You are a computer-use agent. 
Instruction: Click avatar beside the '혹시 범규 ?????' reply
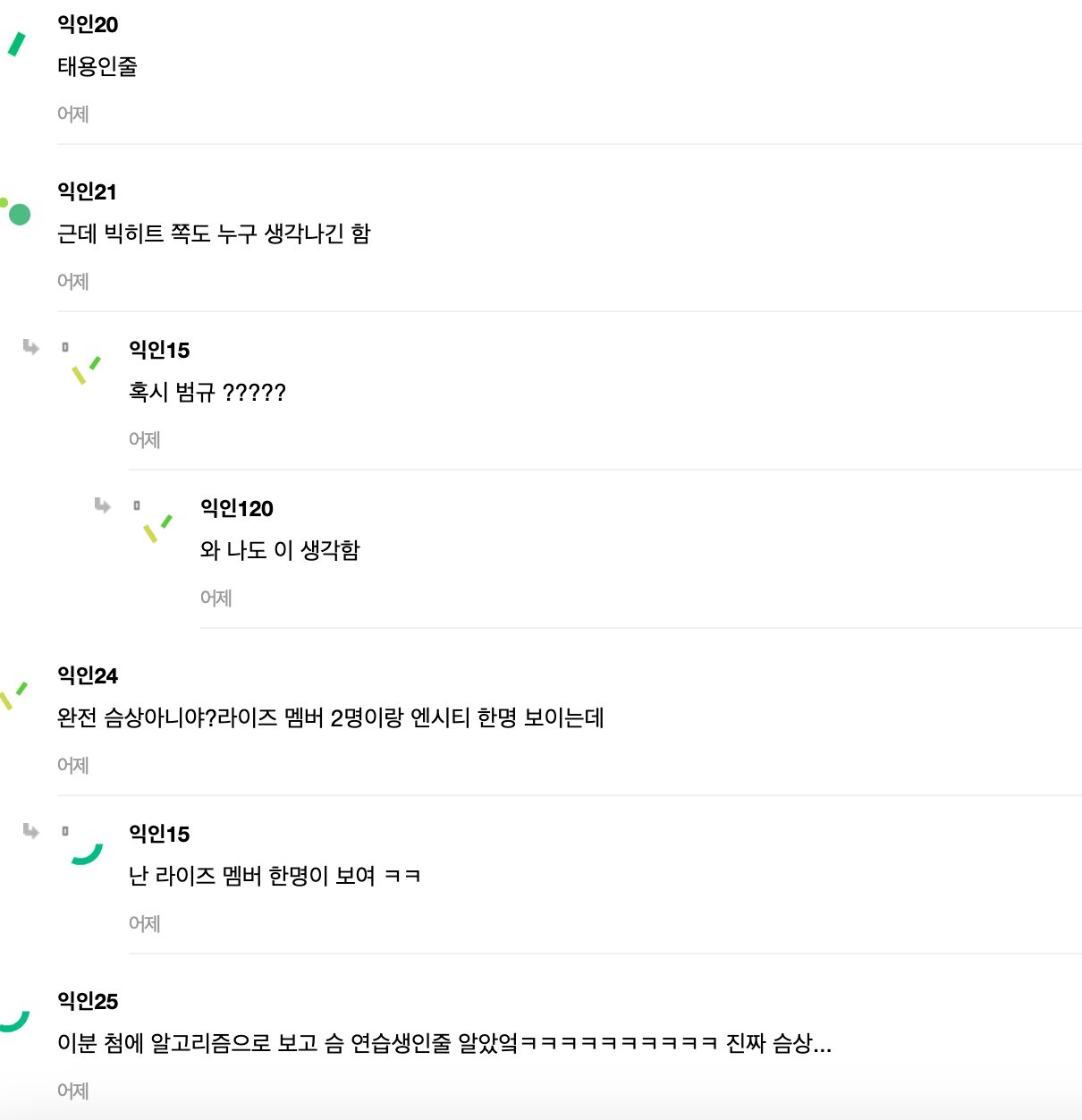pos(86,369)
